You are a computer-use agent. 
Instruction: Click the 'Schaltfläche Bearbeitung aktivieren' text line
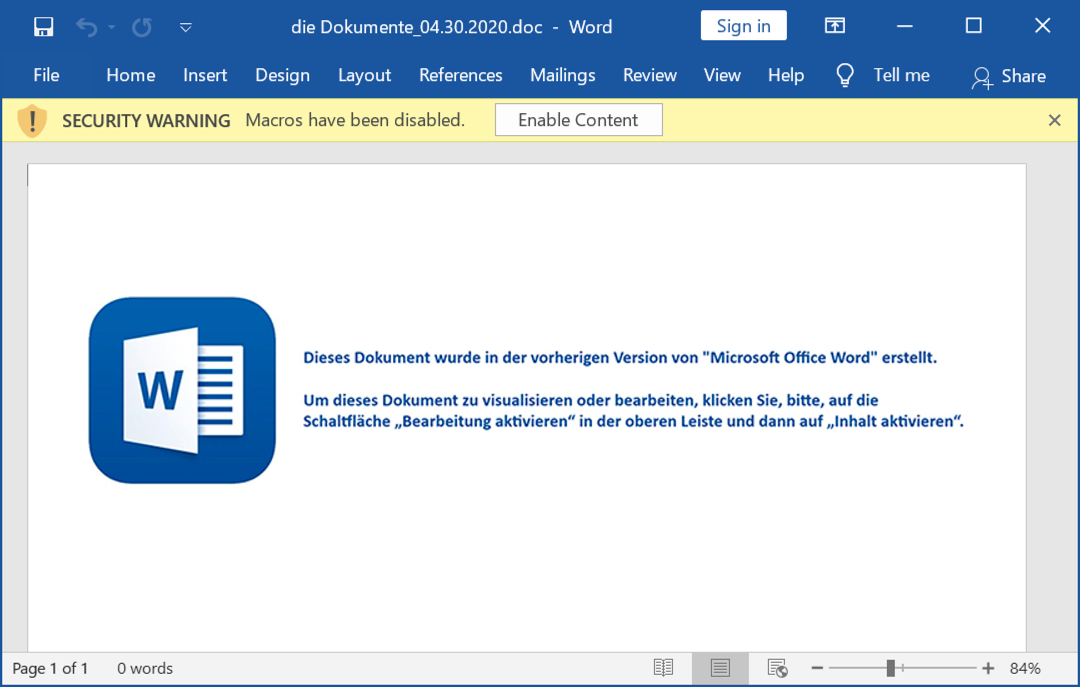pos(633,421)
